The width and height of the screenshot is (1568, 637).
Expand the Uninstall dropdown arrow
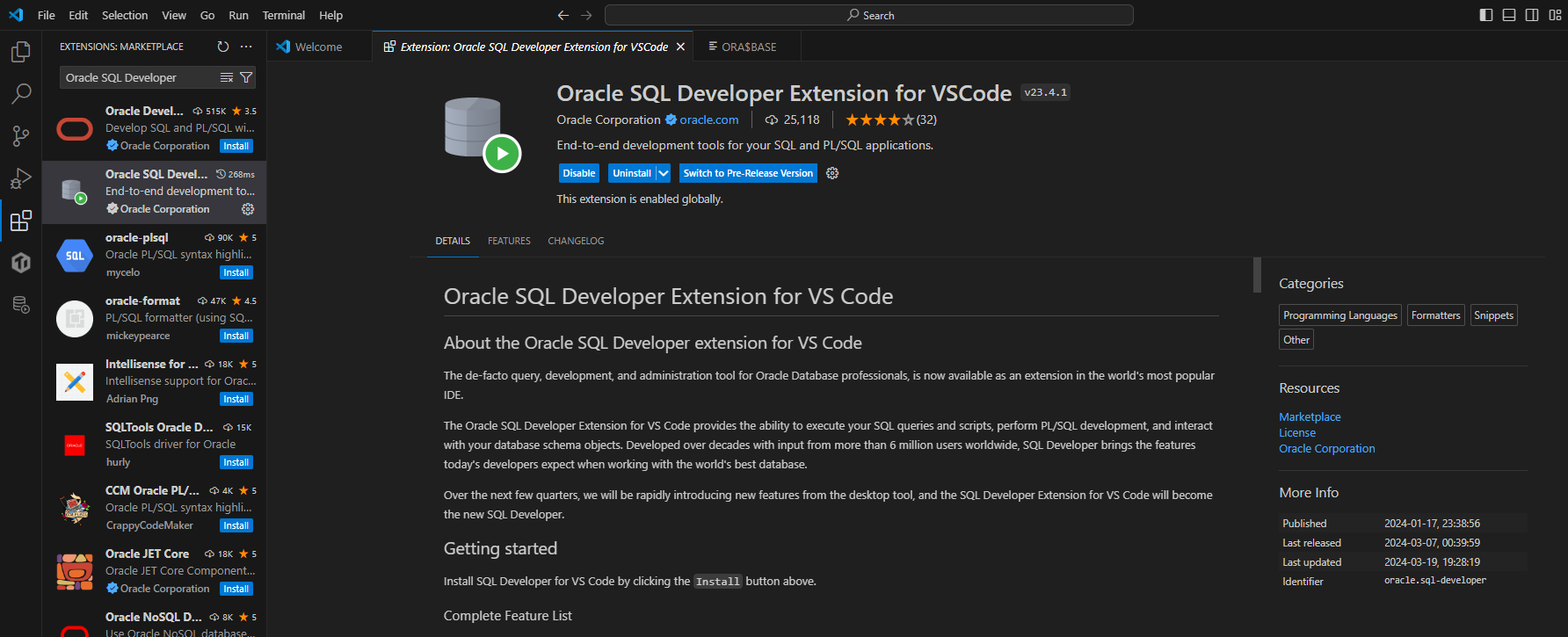pos(664,173)
